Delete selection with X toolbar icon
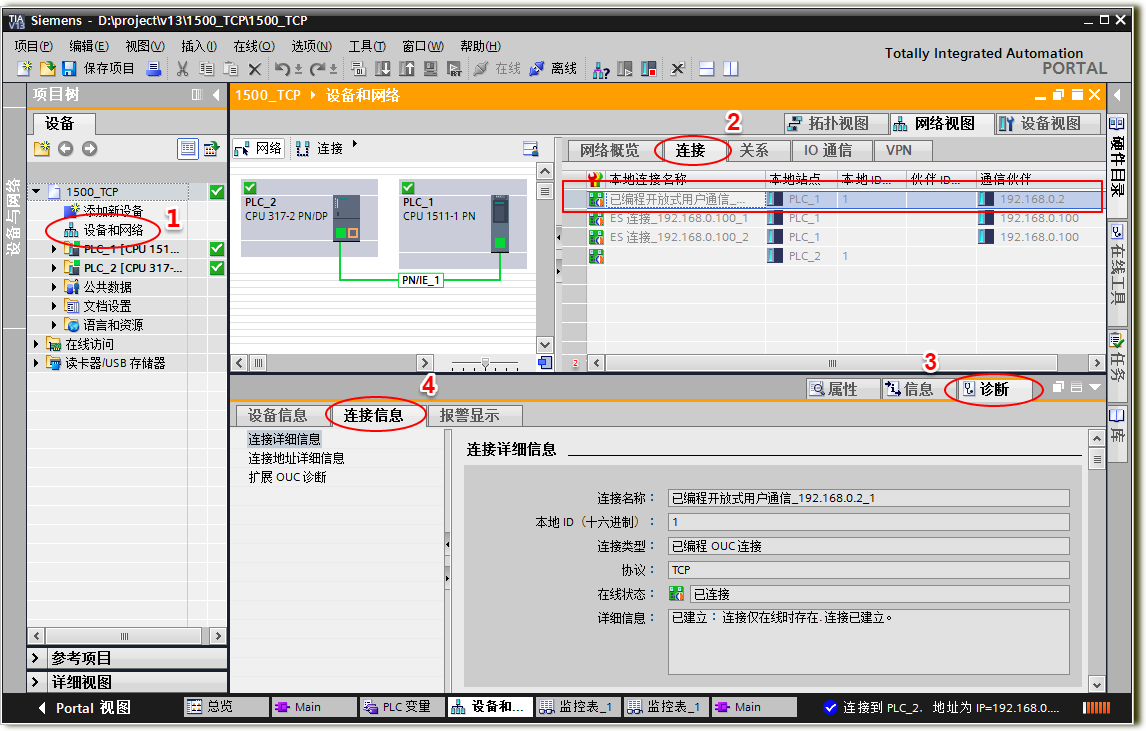The height and width of the screenshot is (731, 1146). coord(254,69)
